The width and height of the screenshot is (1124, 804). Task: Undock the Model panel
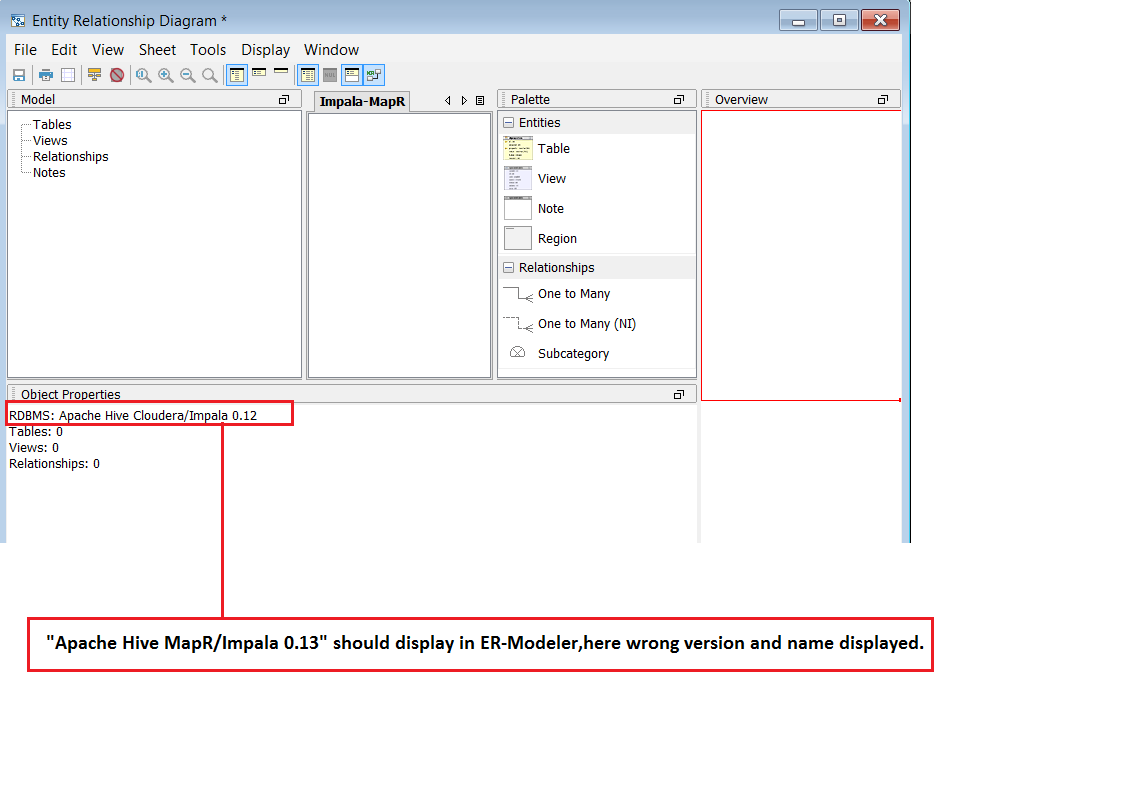coord(284,100)
